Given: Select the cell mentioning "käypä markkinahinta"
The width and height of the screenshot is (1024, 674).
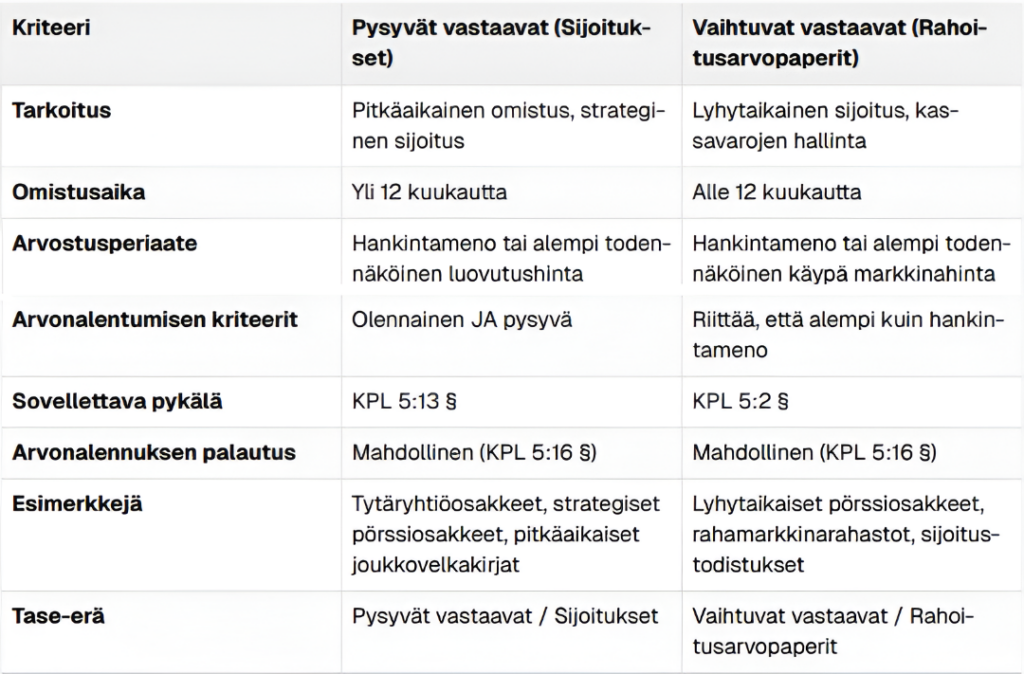Looking at the screenshot, I should (850, 260).
